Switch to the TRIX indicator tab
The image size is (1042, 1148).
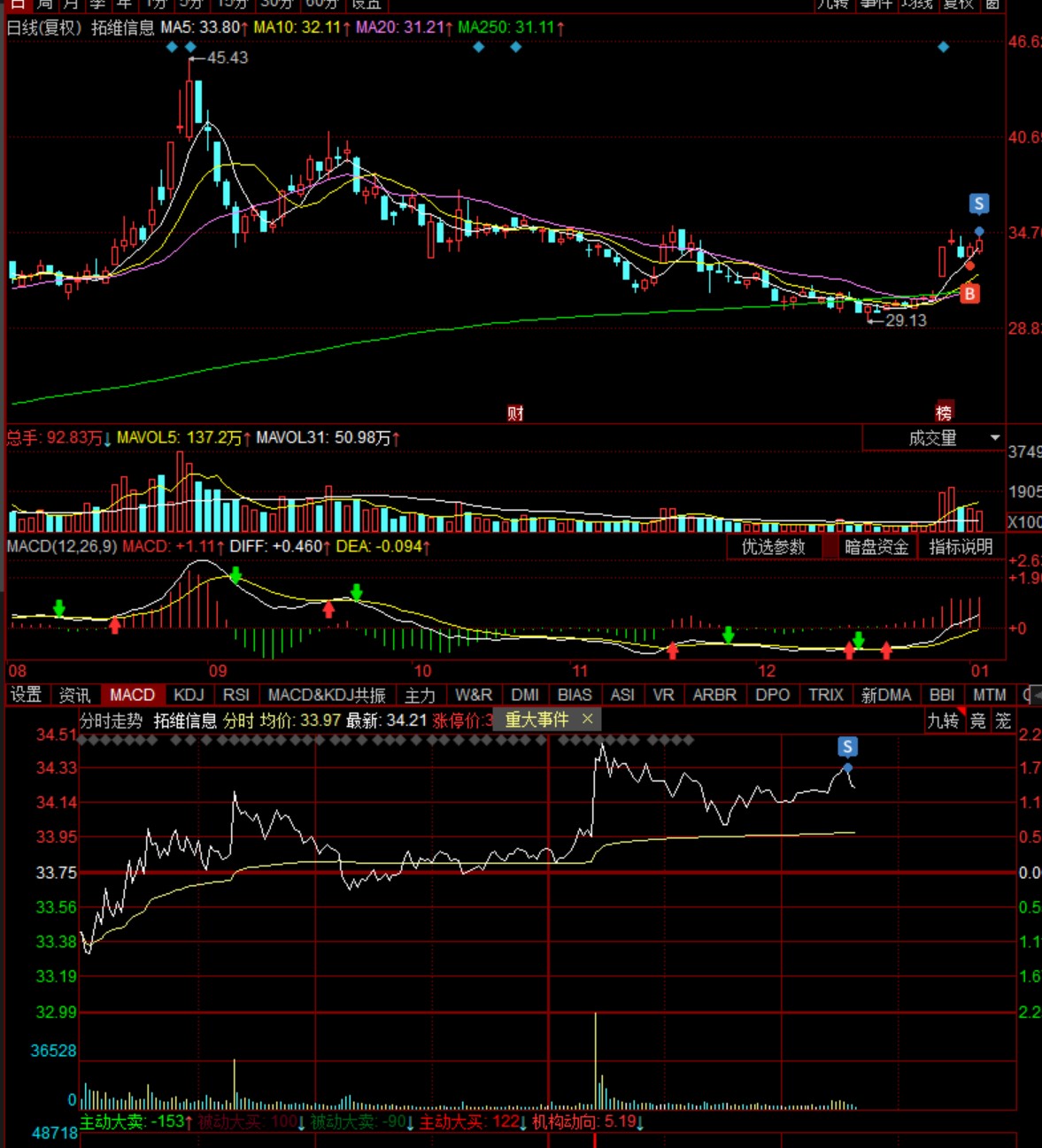click(x=826, y=696)
